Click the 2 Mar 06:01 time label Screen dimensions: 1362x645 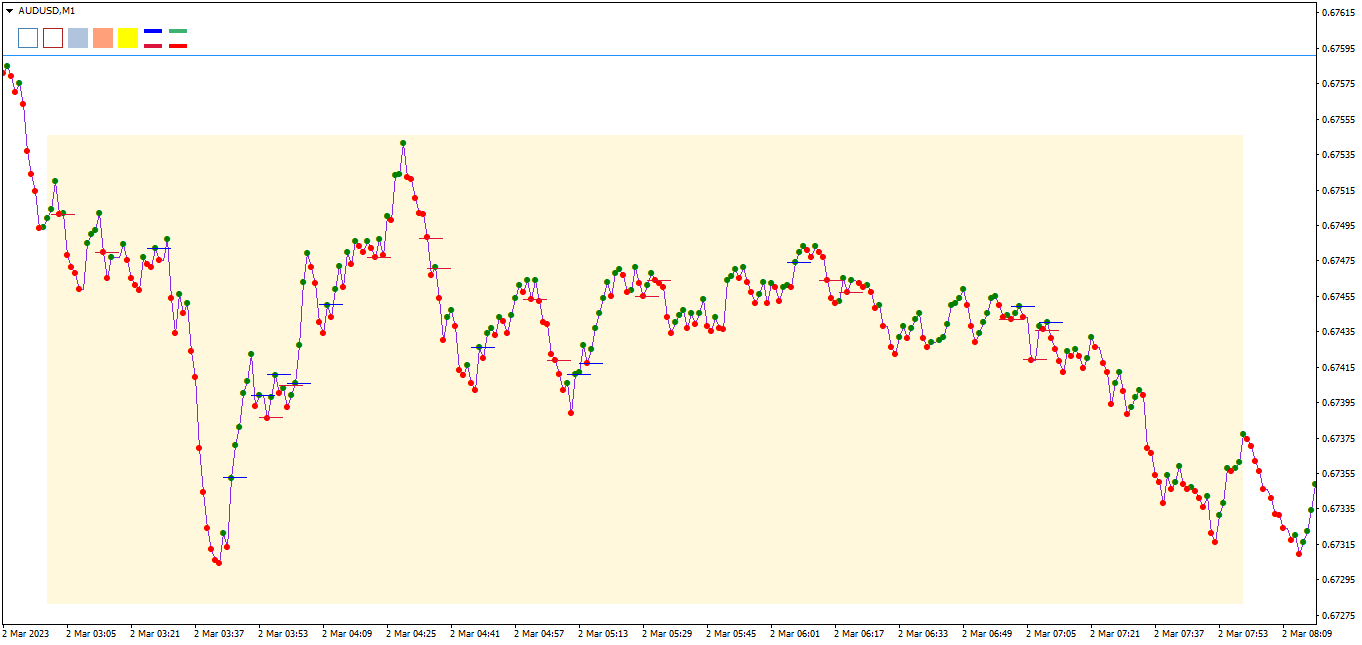(795, 633)
